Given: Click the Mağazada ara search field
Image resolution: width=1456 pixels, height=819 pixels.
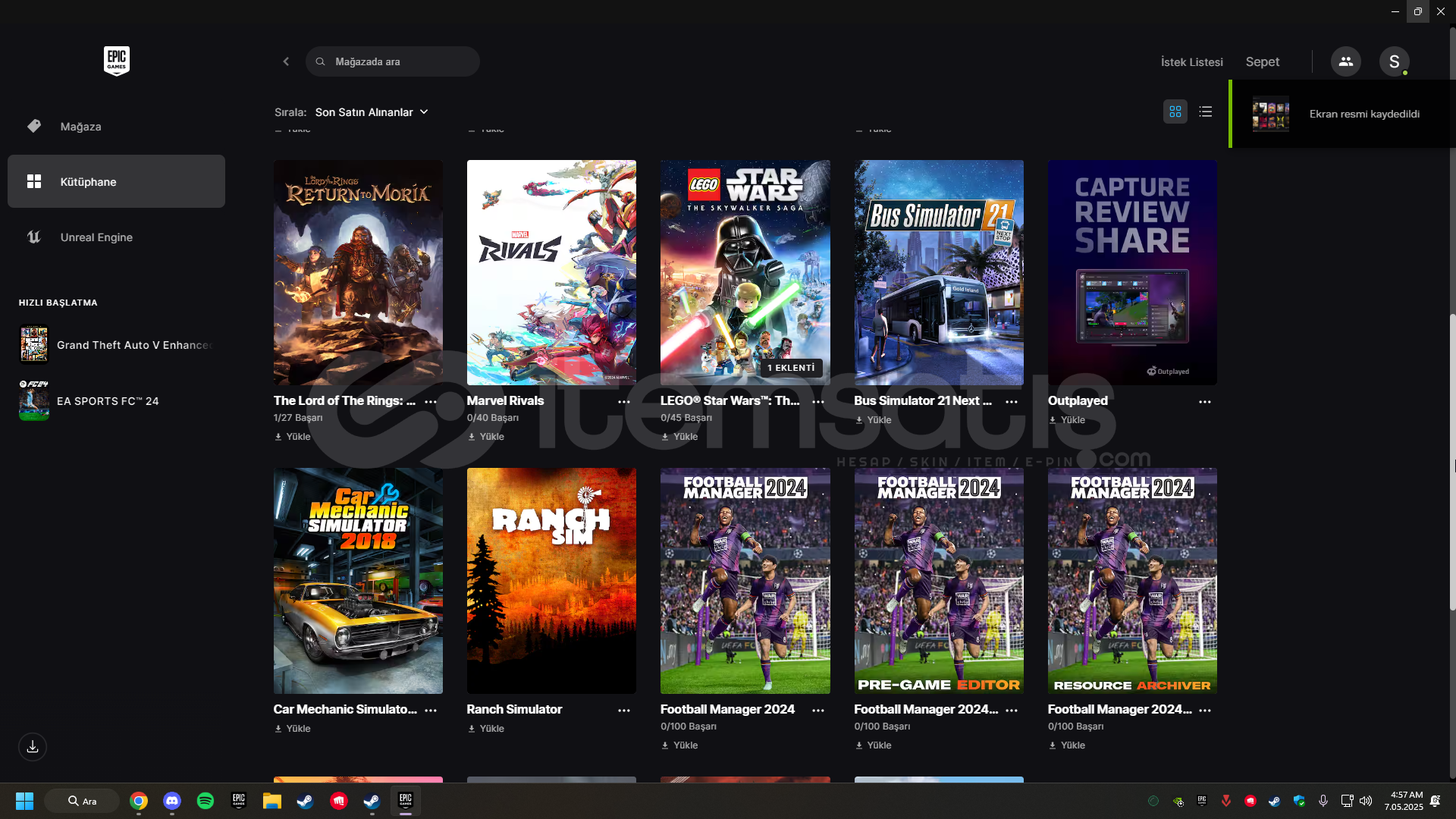Looking at the screenshot, I should click(393, 61).
